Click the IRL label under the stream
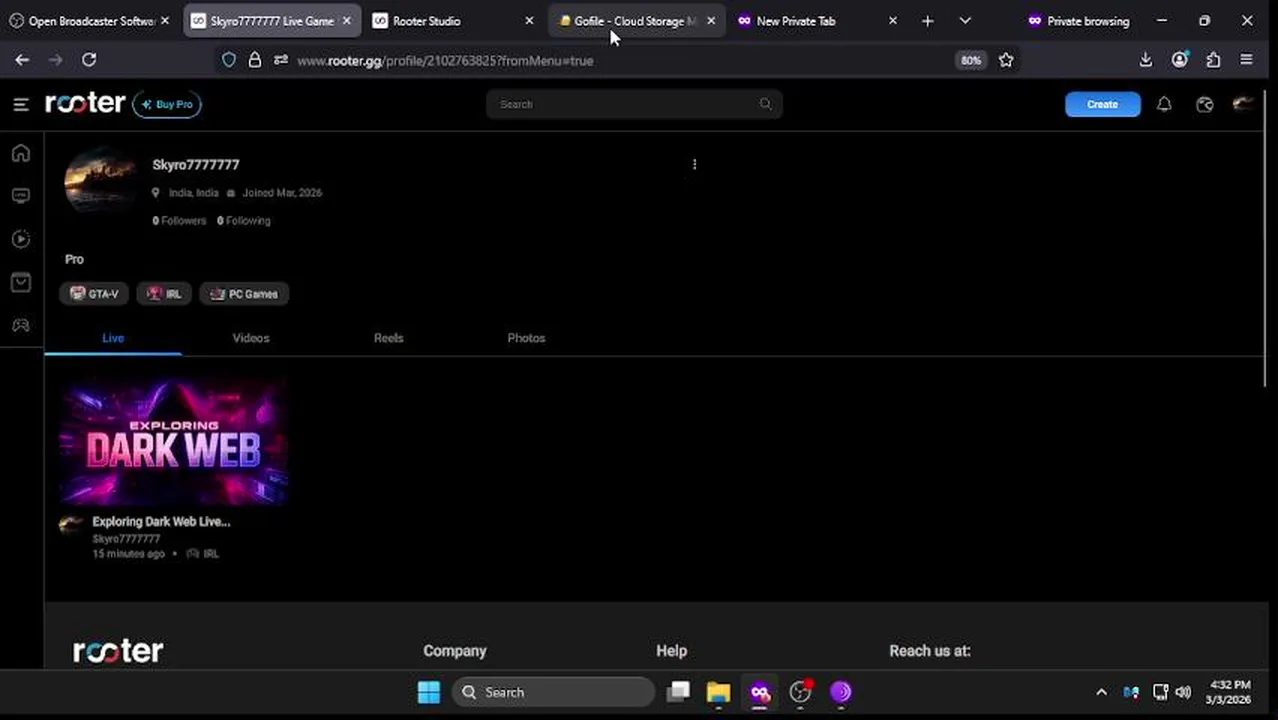This screenshot has width=1278, height=720. point(211,553)
